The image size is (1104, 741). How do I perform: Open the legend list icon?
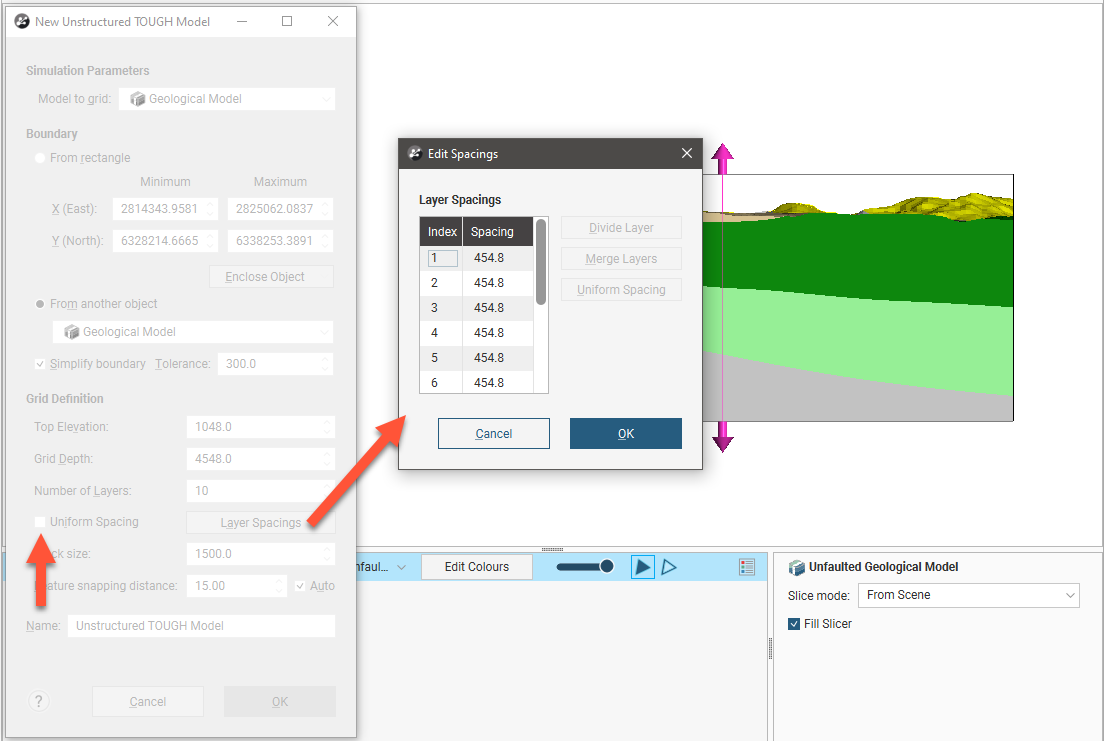click(747, 567)
